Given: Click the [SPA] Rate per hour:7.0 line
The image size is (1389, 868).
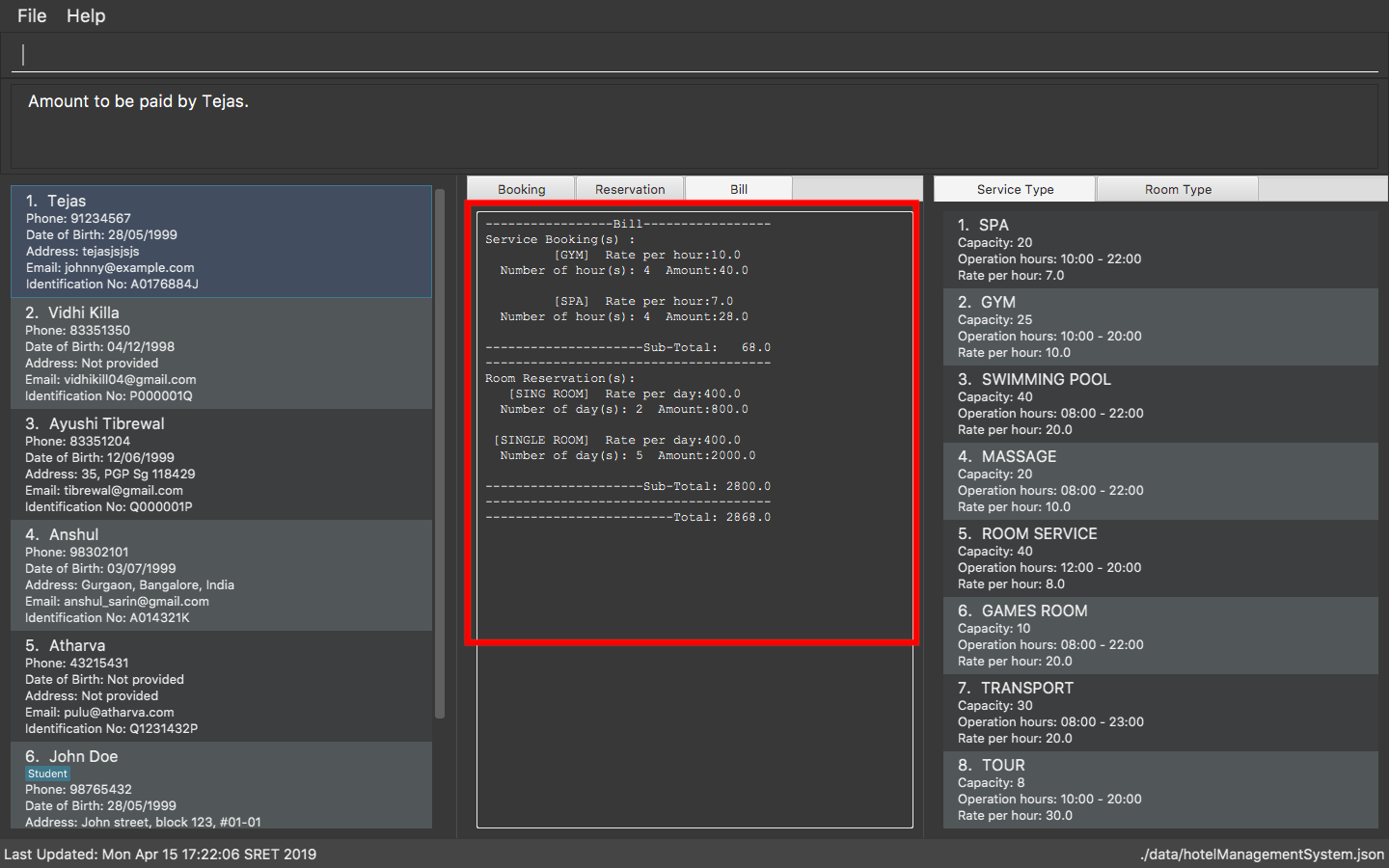Looking at the screenshot, I should pos(643,301).
